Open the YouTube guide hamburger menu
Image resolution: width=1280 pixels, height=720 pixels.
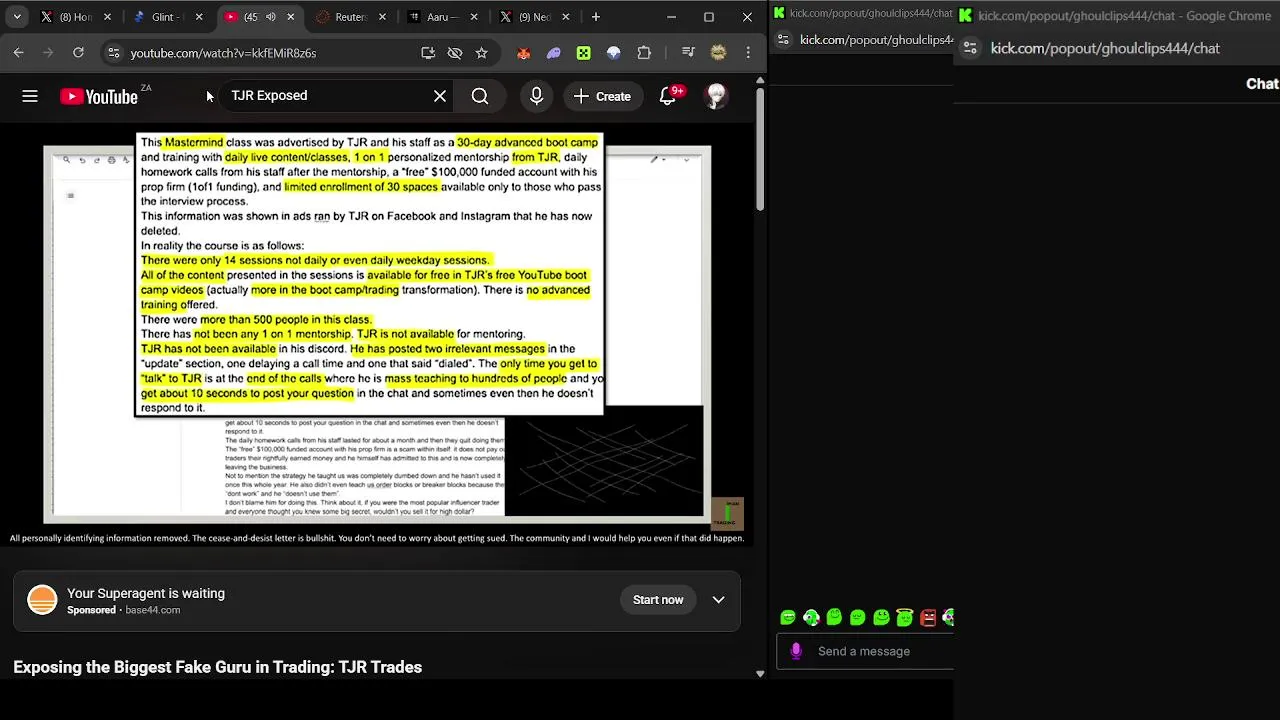point(30,96)
